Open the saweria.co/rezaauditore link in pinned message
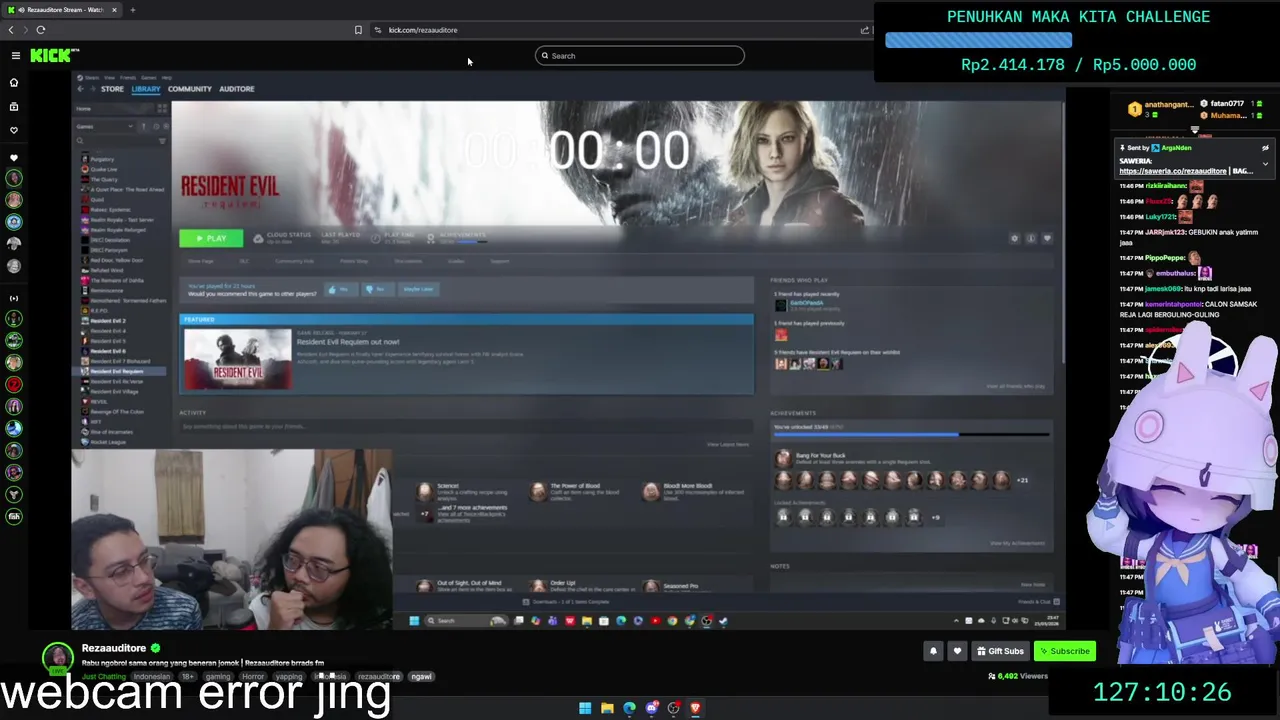Screen dimensions: 1280x720 pyautogui.click(x=1173, y=171)
